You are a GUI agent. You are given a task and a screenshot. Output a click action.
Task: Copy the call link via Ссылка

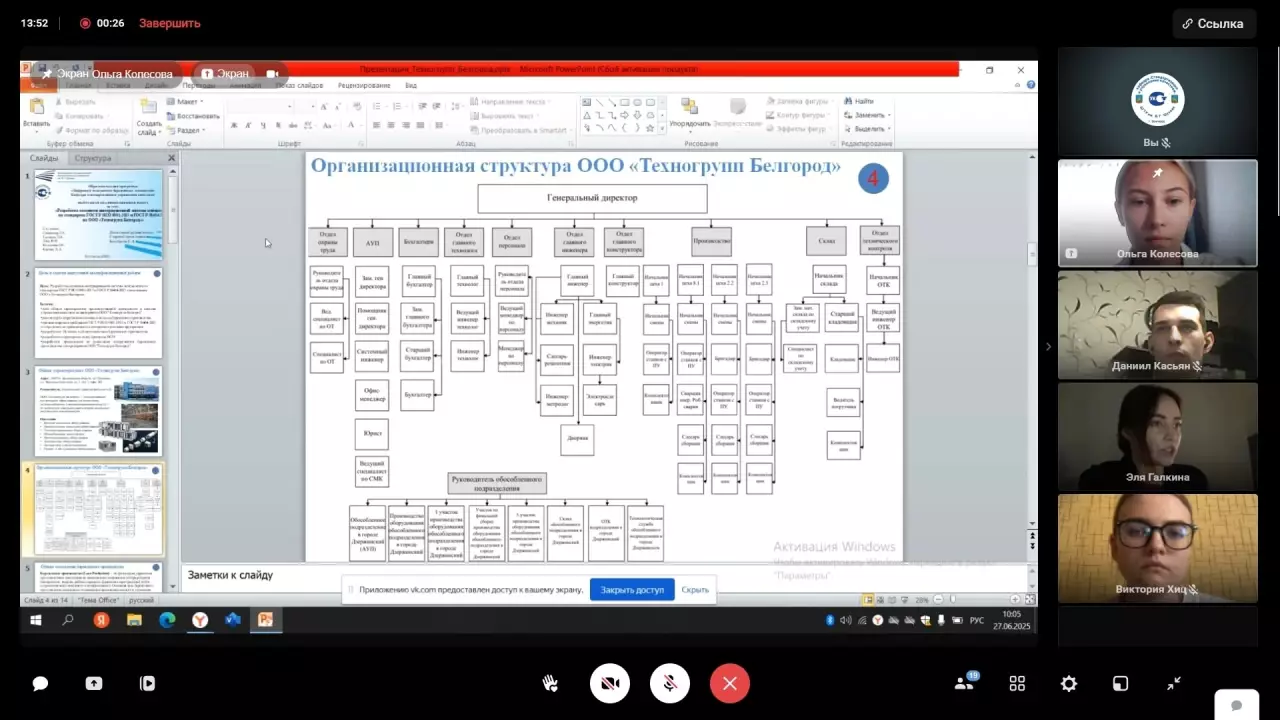[1213, 23]
